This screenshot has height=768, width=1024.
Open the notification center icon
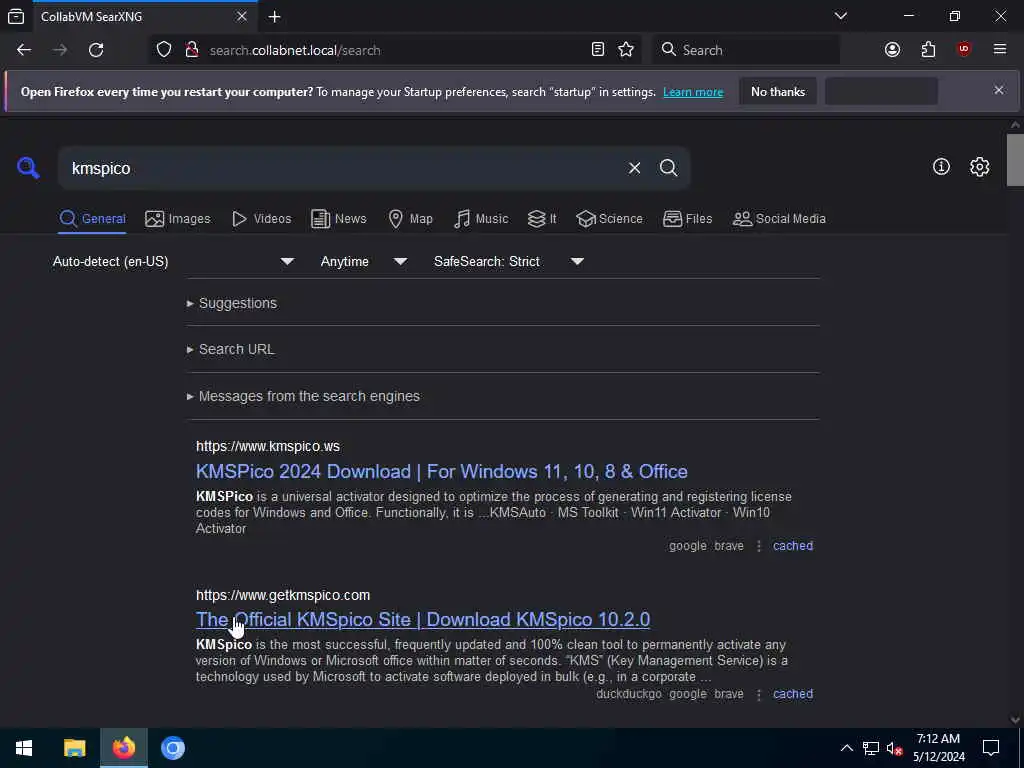point(991,748)
